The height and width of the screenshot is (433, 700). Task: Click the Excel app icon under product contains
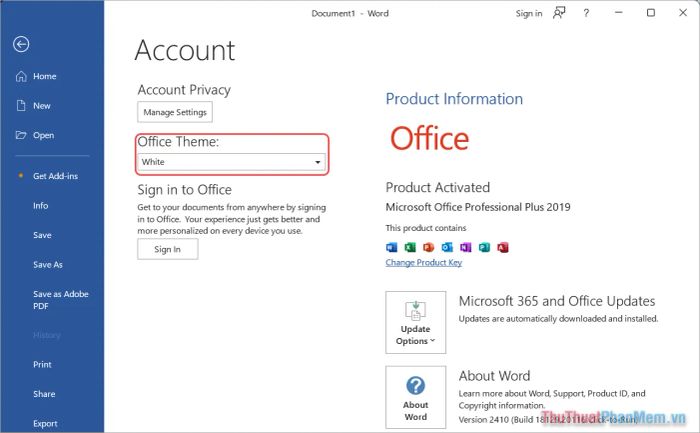(410, 247)
